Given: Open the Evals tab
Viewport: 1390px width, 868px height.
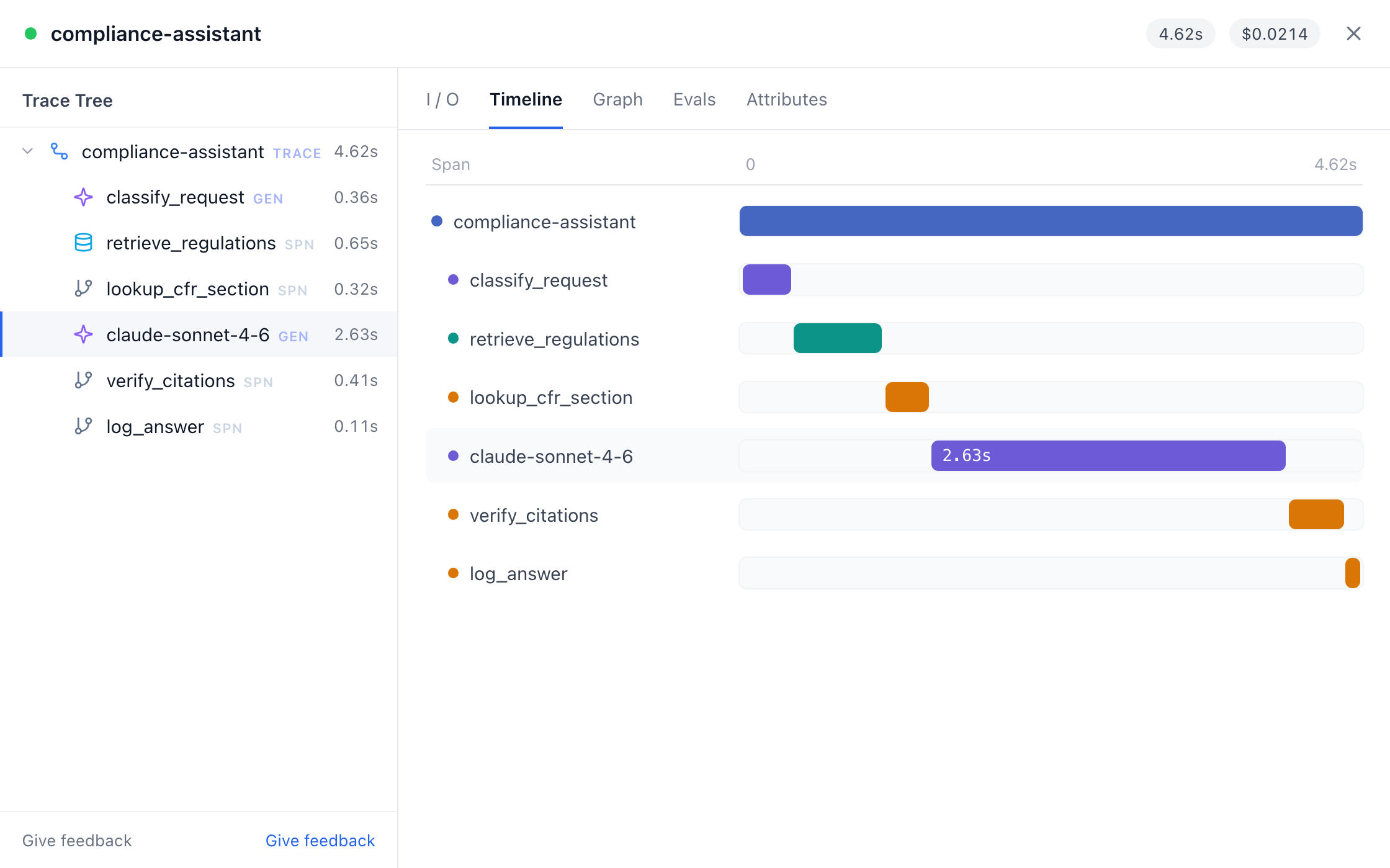Looking at the screenshot, I should 694,99.
